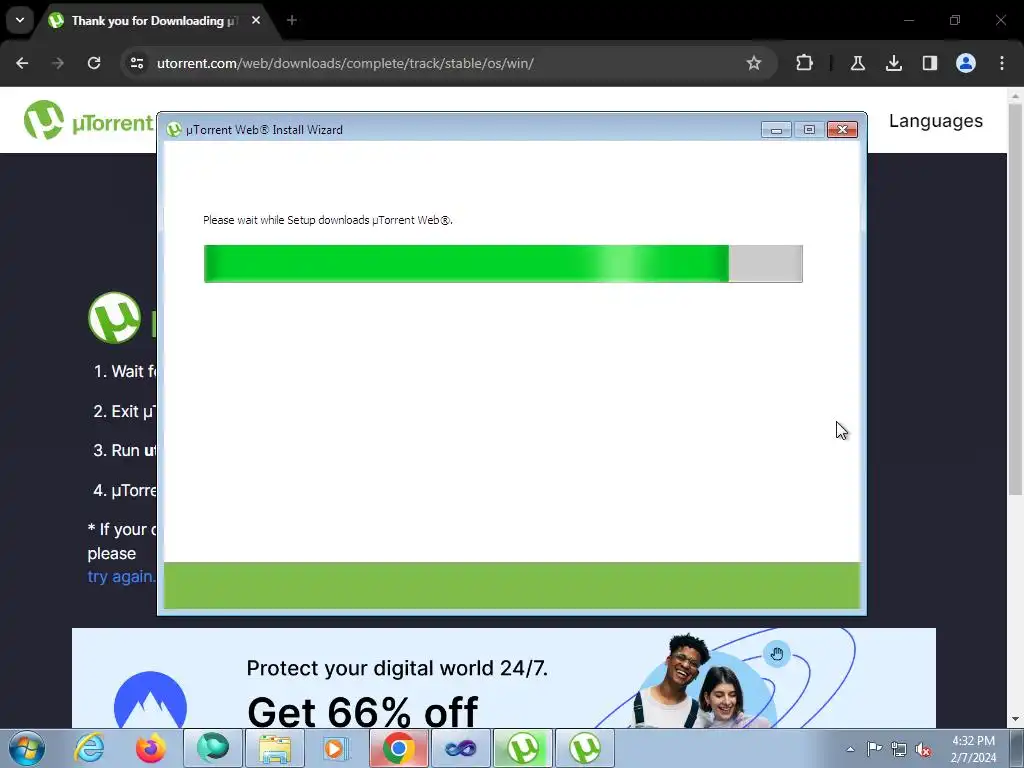
Task: Open Chrome three-dot menu
Action: pyautogui.click(x=1002, y=63)
